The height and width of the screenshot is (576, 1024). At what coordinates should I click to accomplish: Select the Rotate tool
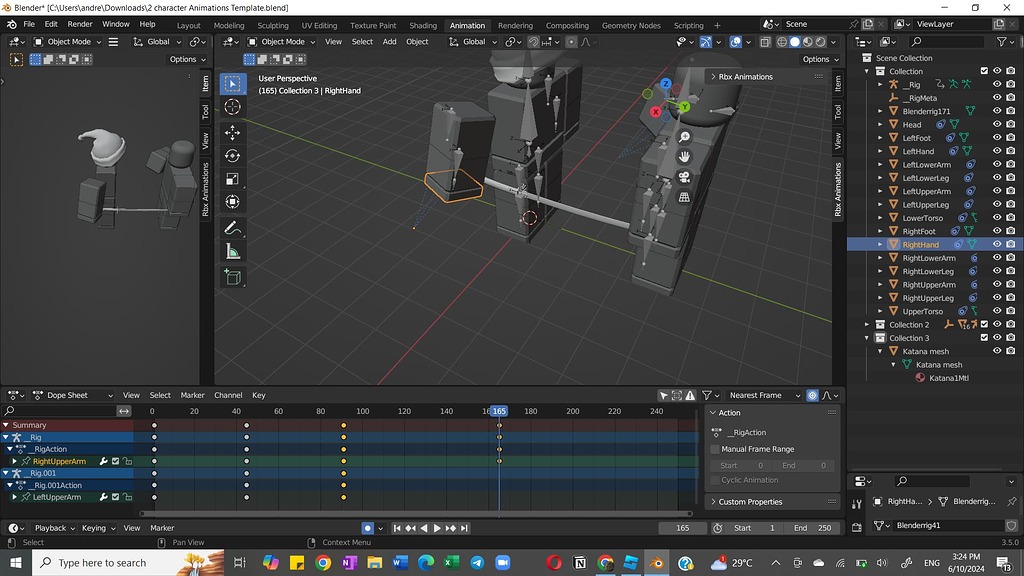(x=232, y=156)
